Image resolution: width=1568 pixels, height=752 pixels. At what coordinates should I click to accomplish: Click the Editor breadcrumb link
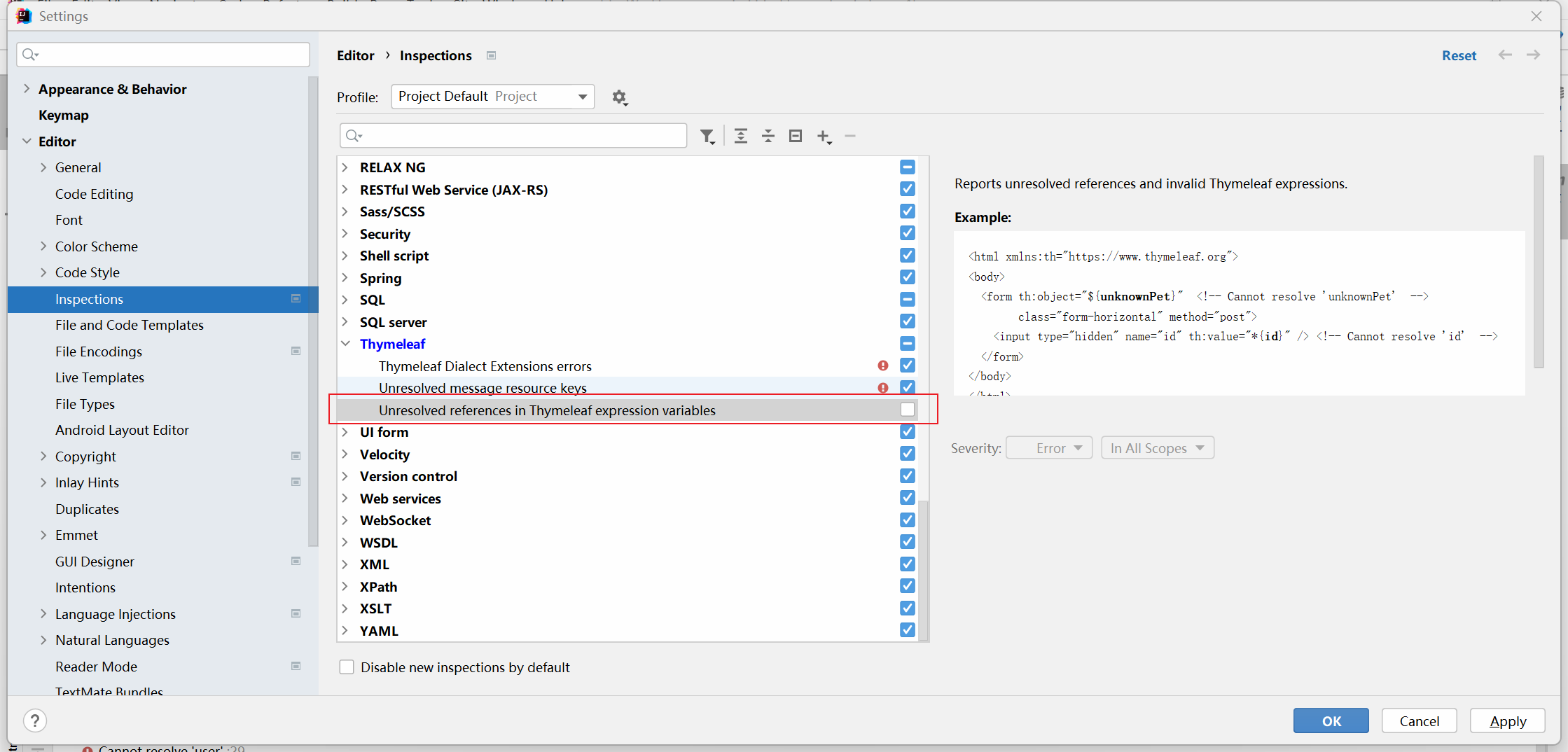356,55
